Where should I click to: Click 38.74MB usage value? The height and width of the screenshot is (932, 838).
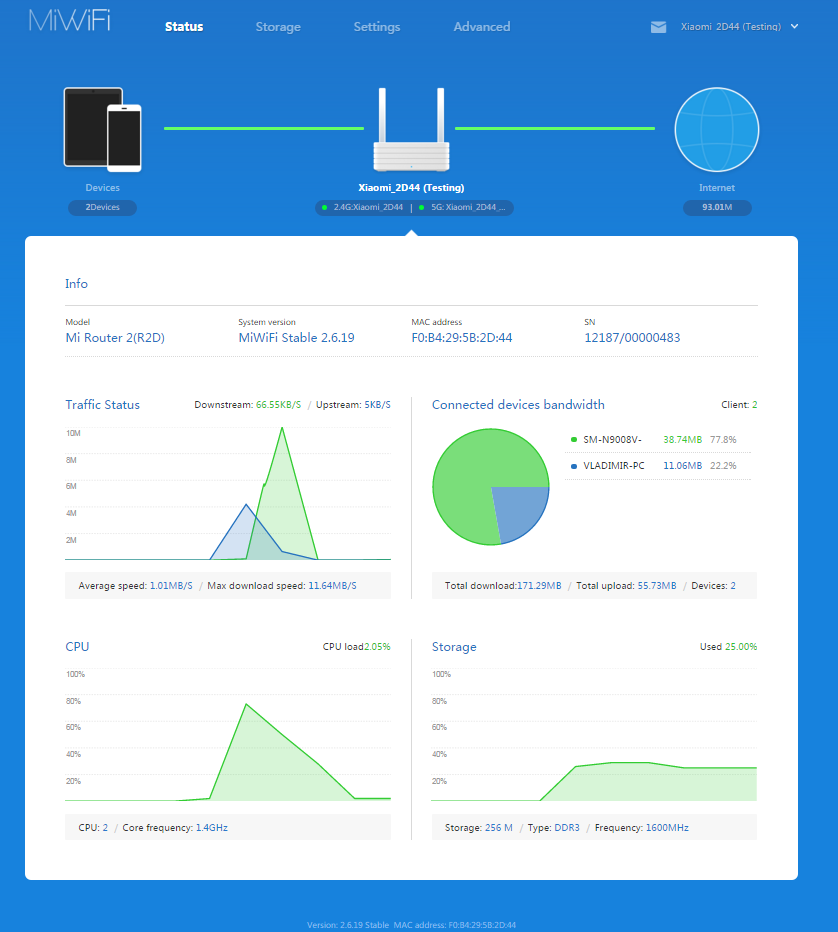pos(682,440)
